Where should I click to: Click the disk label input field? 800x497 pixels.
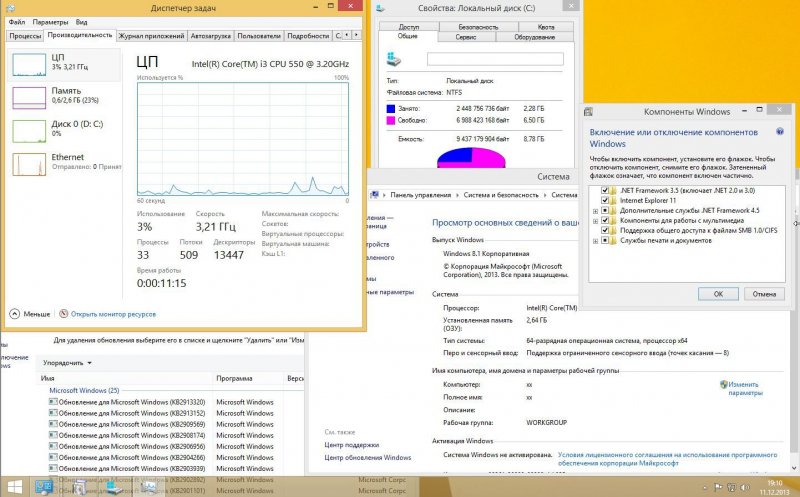coord(495,59)
